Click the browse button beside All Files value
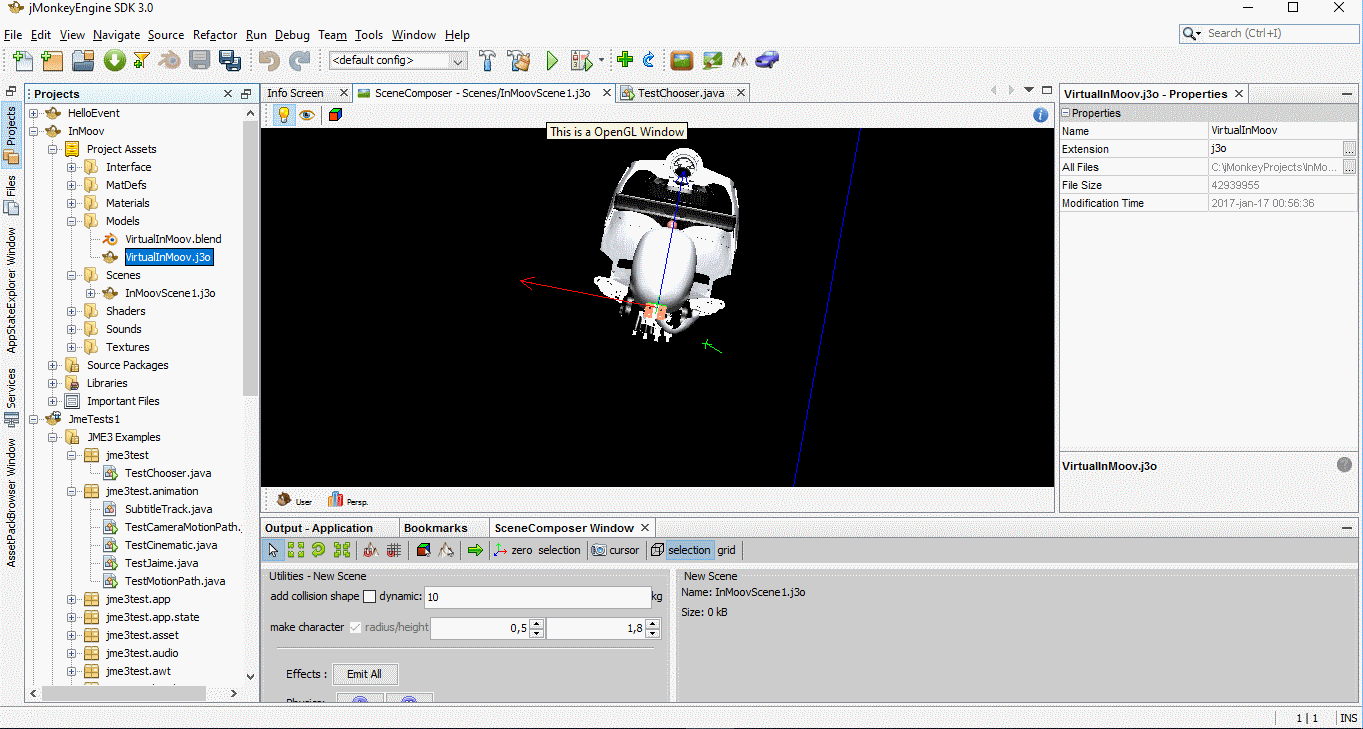The image size is (1363, 729). click(1349, 167)
